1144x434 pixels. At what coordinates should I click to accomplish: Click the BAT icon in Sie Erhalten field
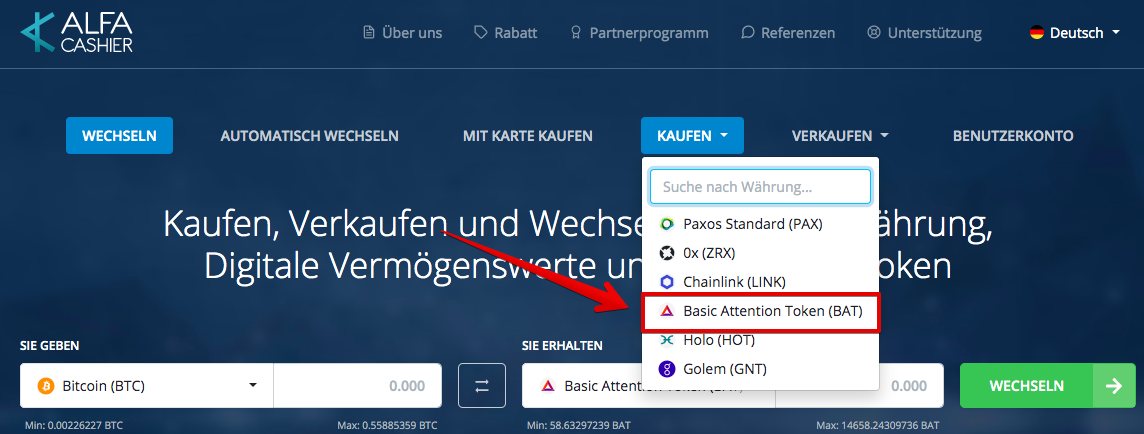coord(547,386)
